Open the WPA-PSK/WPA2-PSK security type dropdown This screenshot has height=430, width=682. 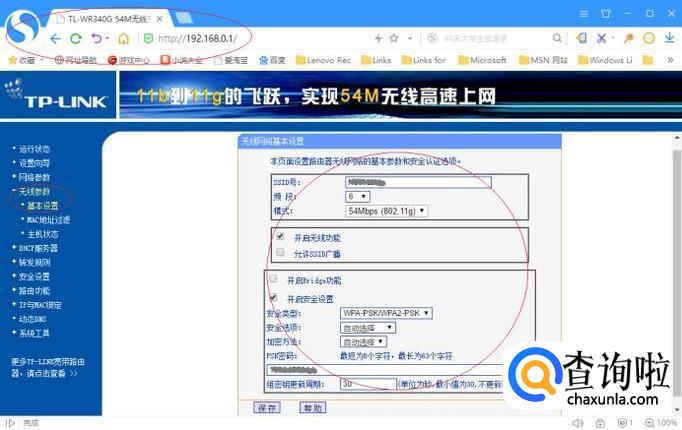tap(386, 313)
